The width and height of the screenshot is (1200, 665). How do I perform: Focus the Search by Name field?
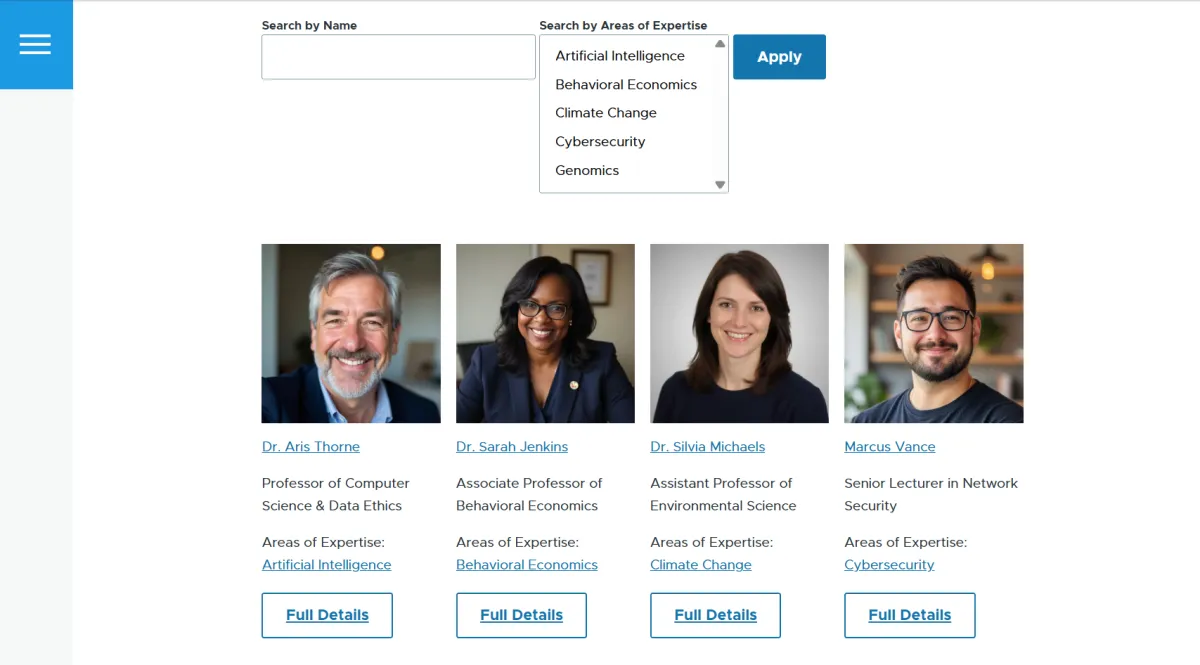pyautogui.click(x=398, y=57)
